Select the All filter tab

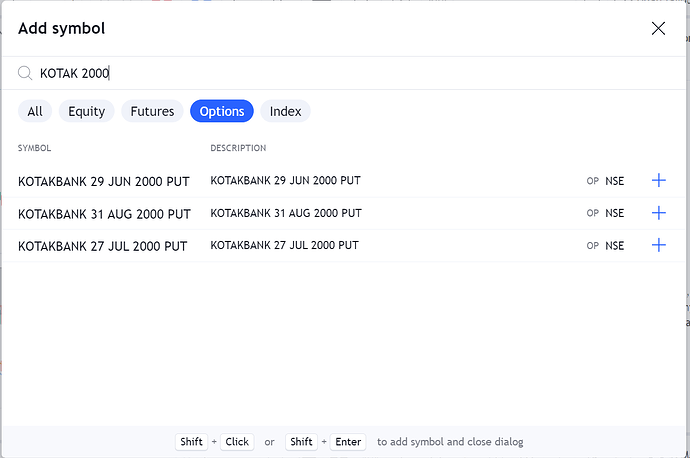pos(35,111)
